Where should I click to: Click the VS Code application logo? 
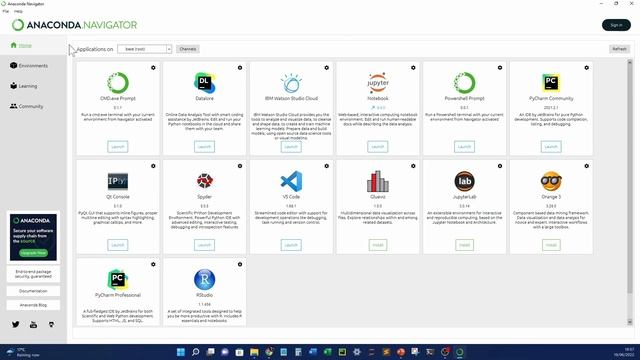(291, 181)
